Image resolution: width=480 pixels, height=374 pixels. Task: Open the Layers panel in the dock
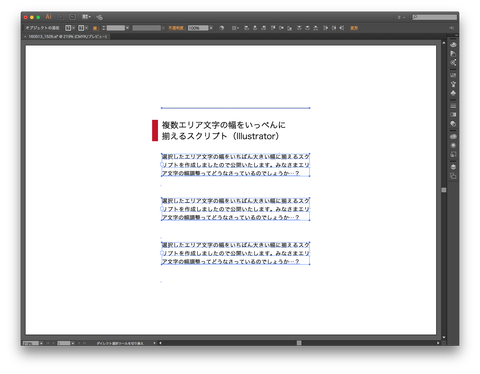pos(453,167)
